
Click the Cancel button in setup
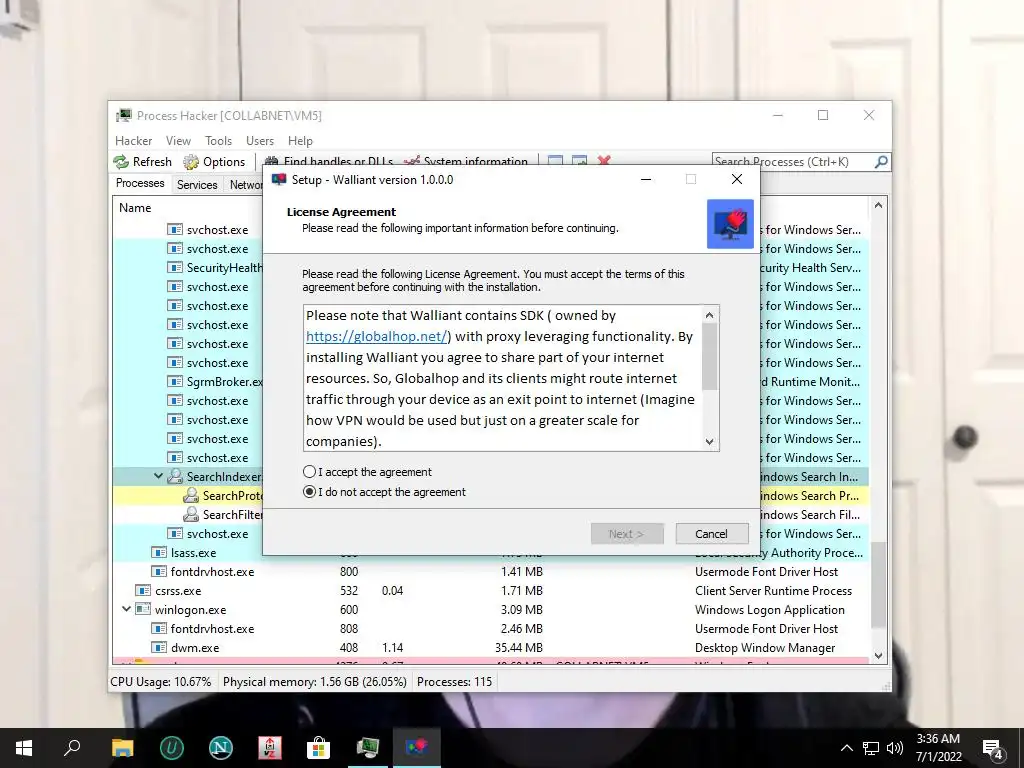(x=711, y=534)
